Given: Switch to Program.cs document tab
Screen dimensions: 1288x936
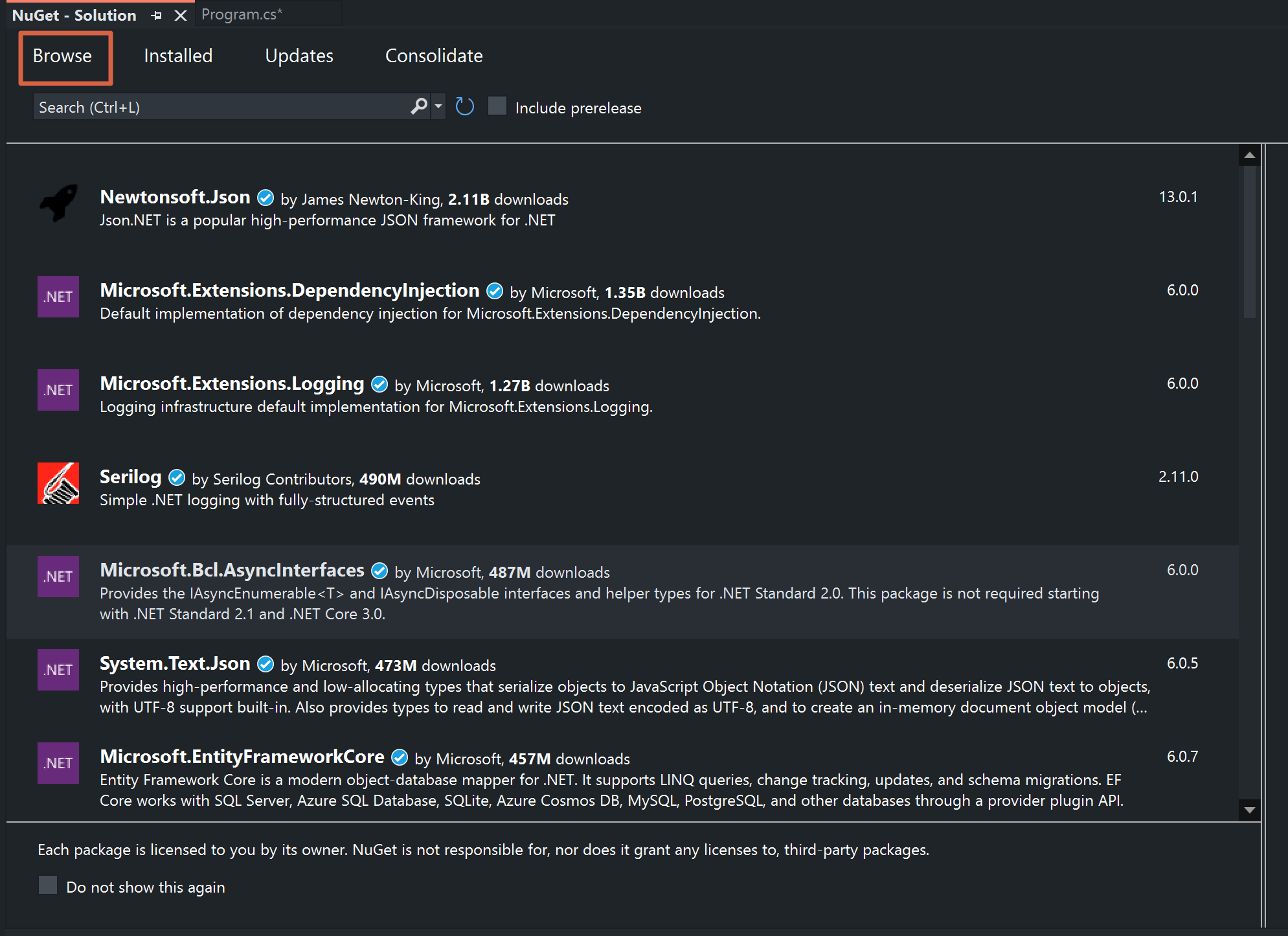Looking at the screenshot, I should (x=242, y=14).
